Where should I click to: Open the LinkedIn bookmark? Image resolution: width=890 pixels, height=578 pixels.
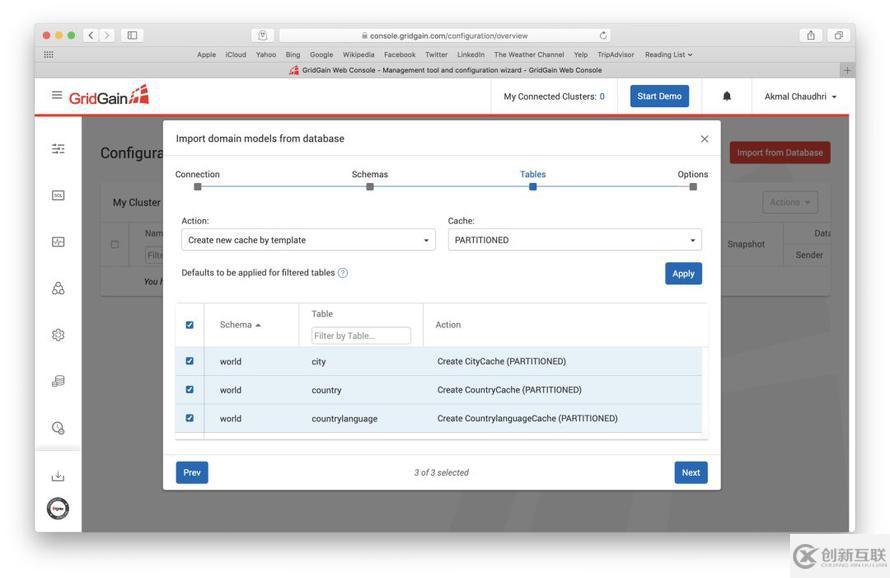(x=471, y=55)
